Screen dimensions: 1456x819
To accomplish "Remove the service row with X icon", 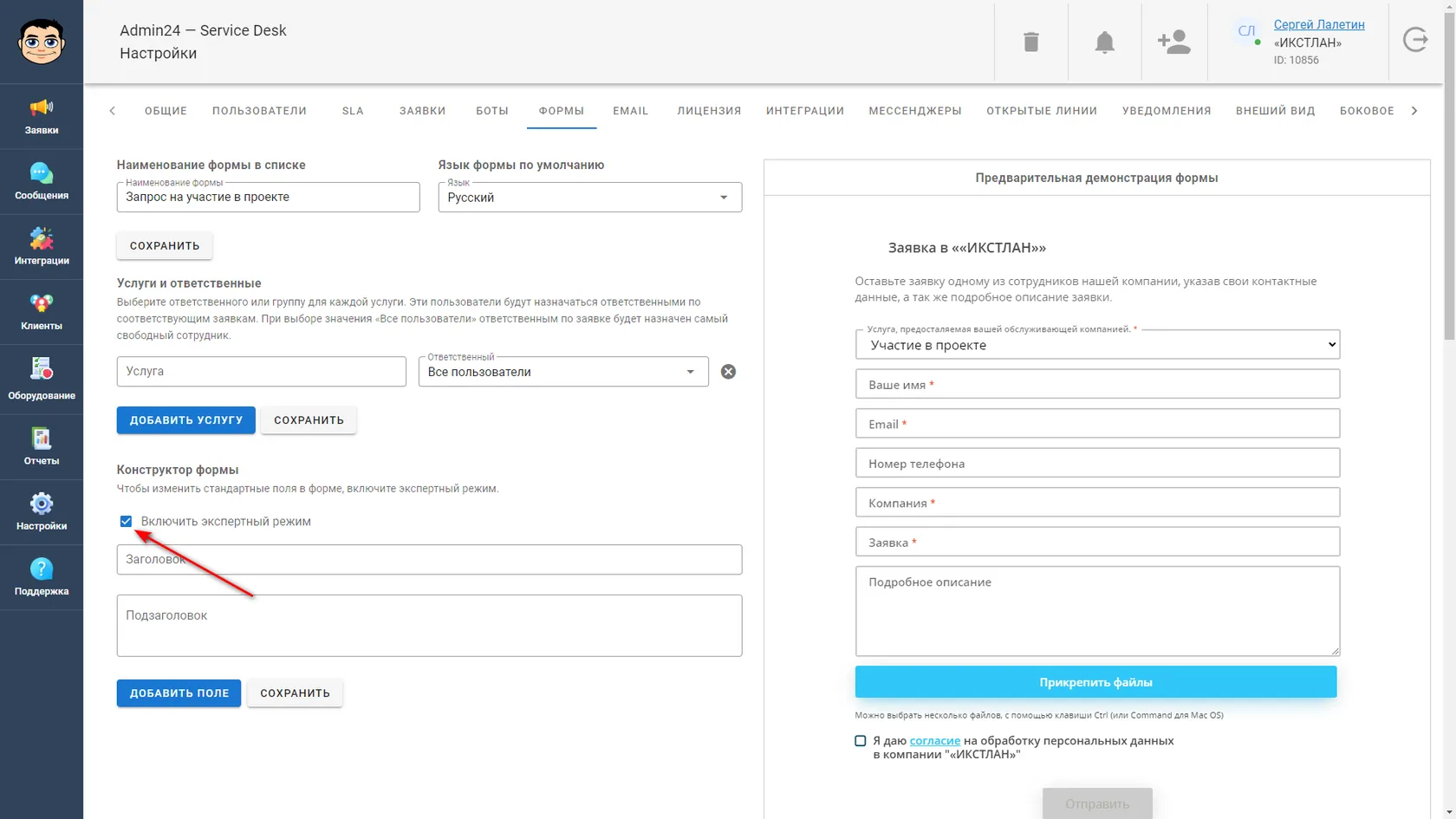I will [729, 372].
